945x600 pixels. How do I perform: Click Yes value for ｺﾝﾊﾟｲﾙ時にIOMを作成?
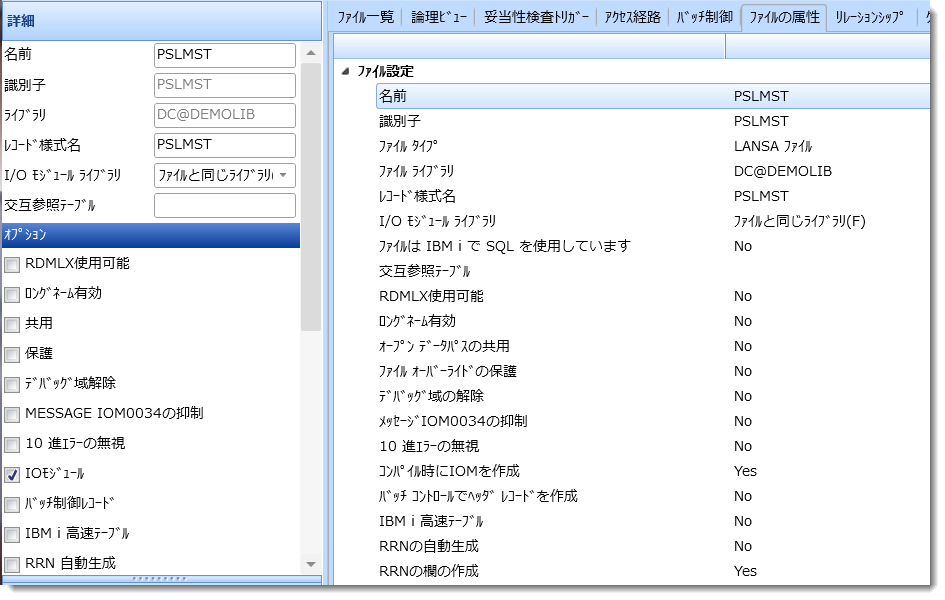[x=745, y=471]
